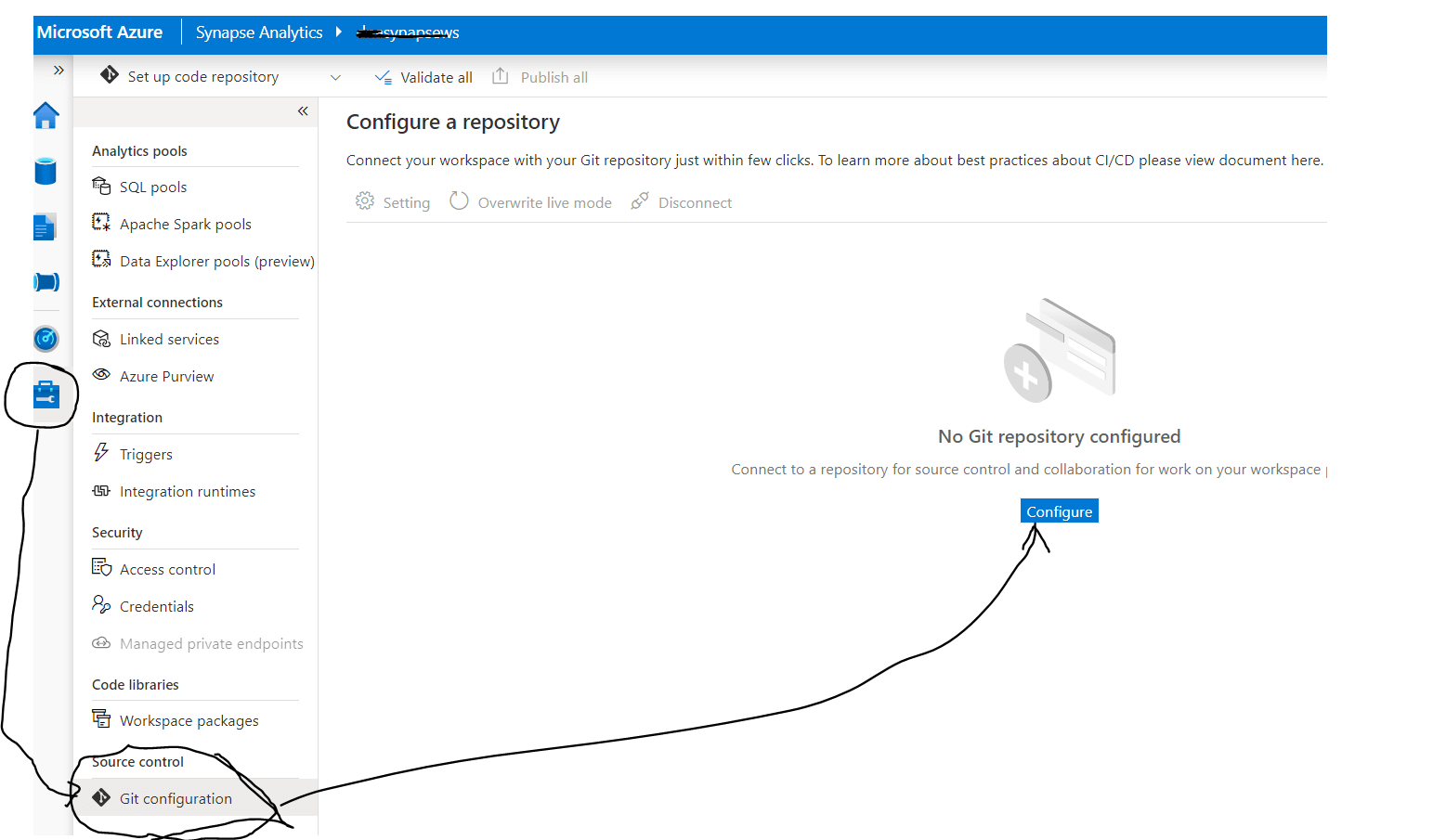Screen dimensions: 1433x840
Task: Open the Home hub icon
Action: [x=46, y=116]
